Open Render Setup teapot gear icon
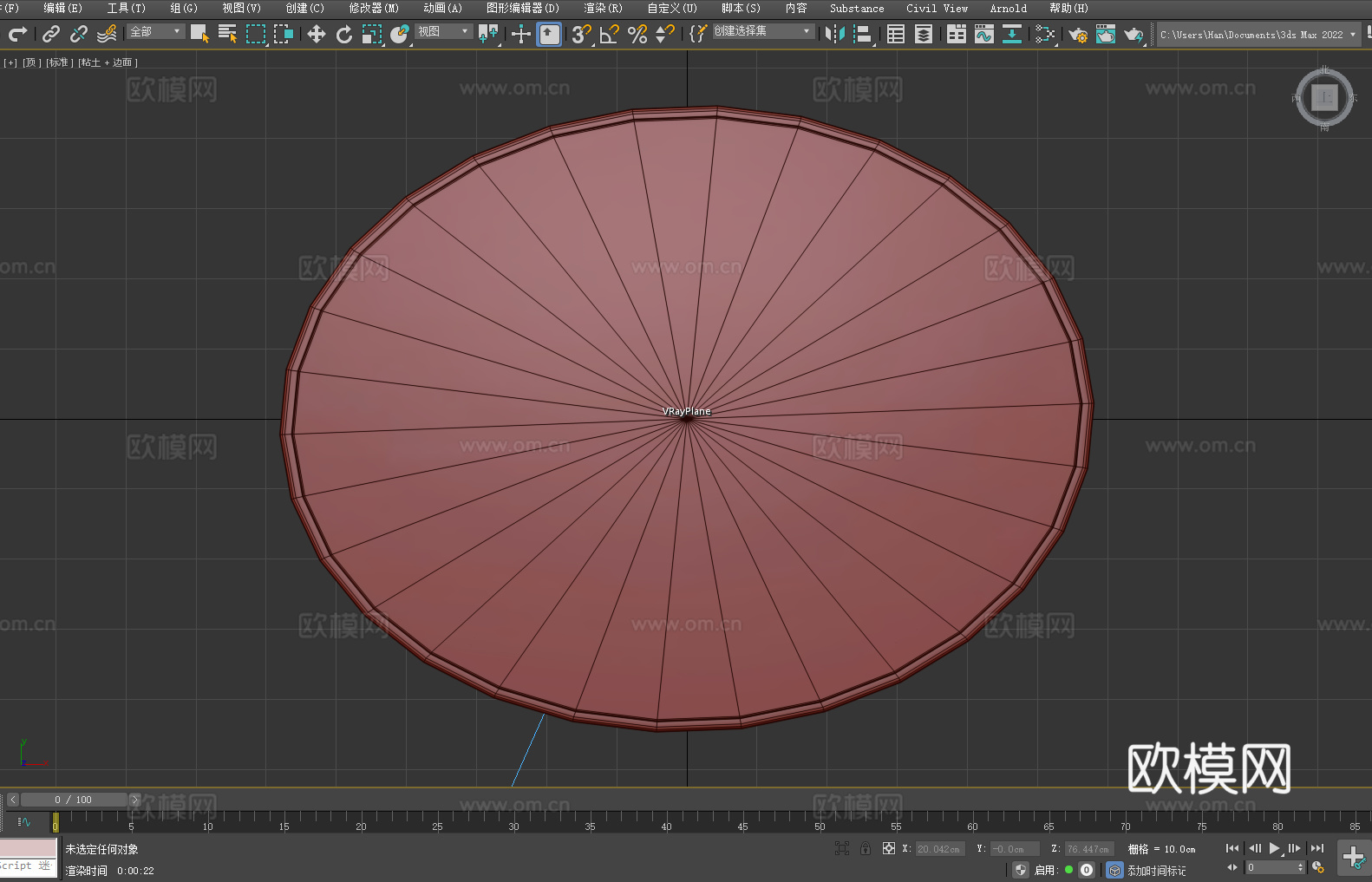Image resolution: width=1372 pixels, height=882 pixels. click(1078, 34)
